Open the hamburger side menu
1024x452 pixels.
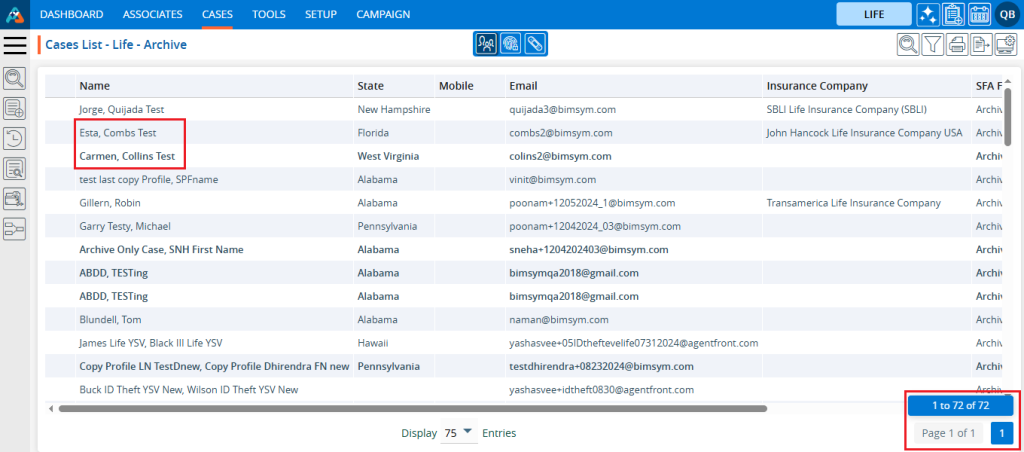(x=15, y=45)
